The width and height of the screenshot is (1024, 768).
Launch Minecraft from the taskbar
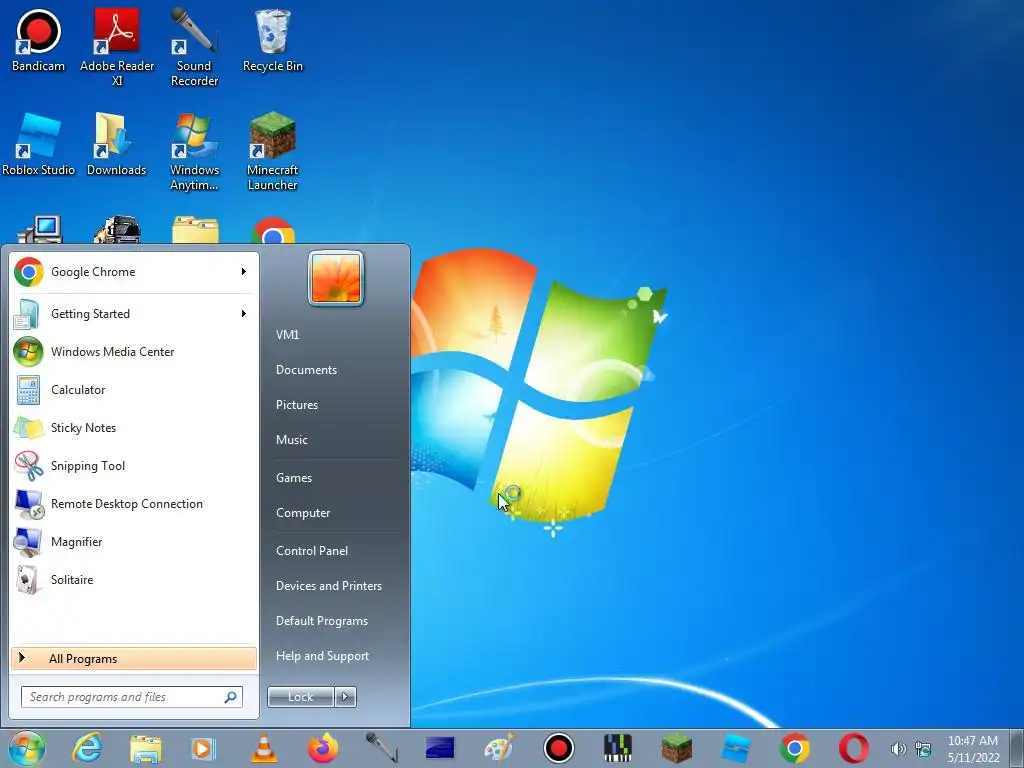677,748
